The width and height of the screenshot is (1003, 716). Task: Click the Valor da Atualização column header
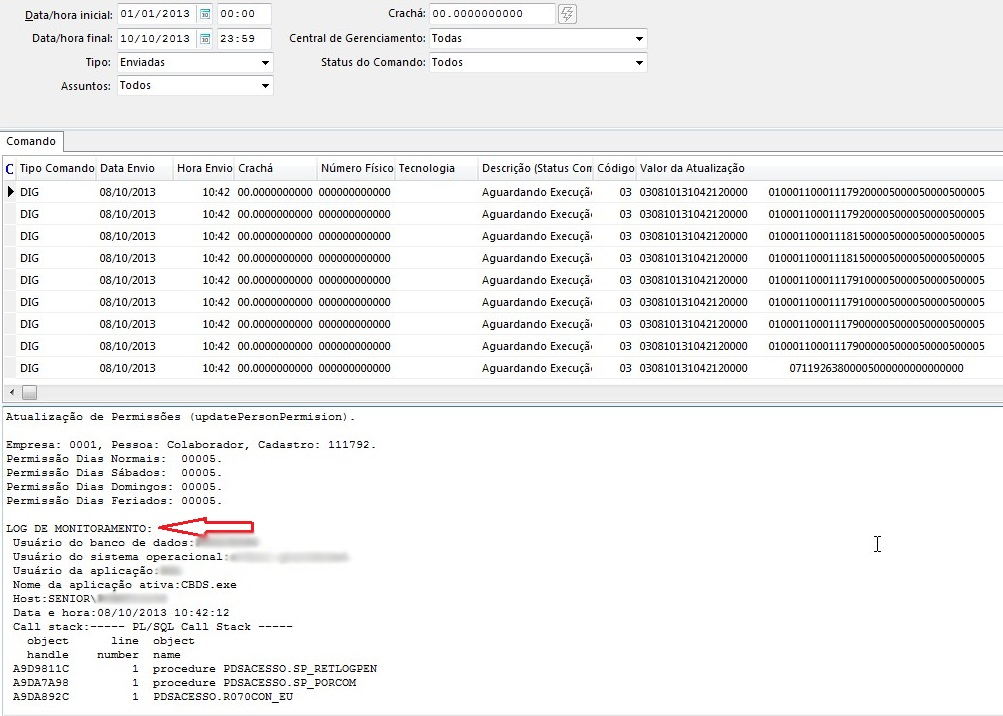point(692,168)
